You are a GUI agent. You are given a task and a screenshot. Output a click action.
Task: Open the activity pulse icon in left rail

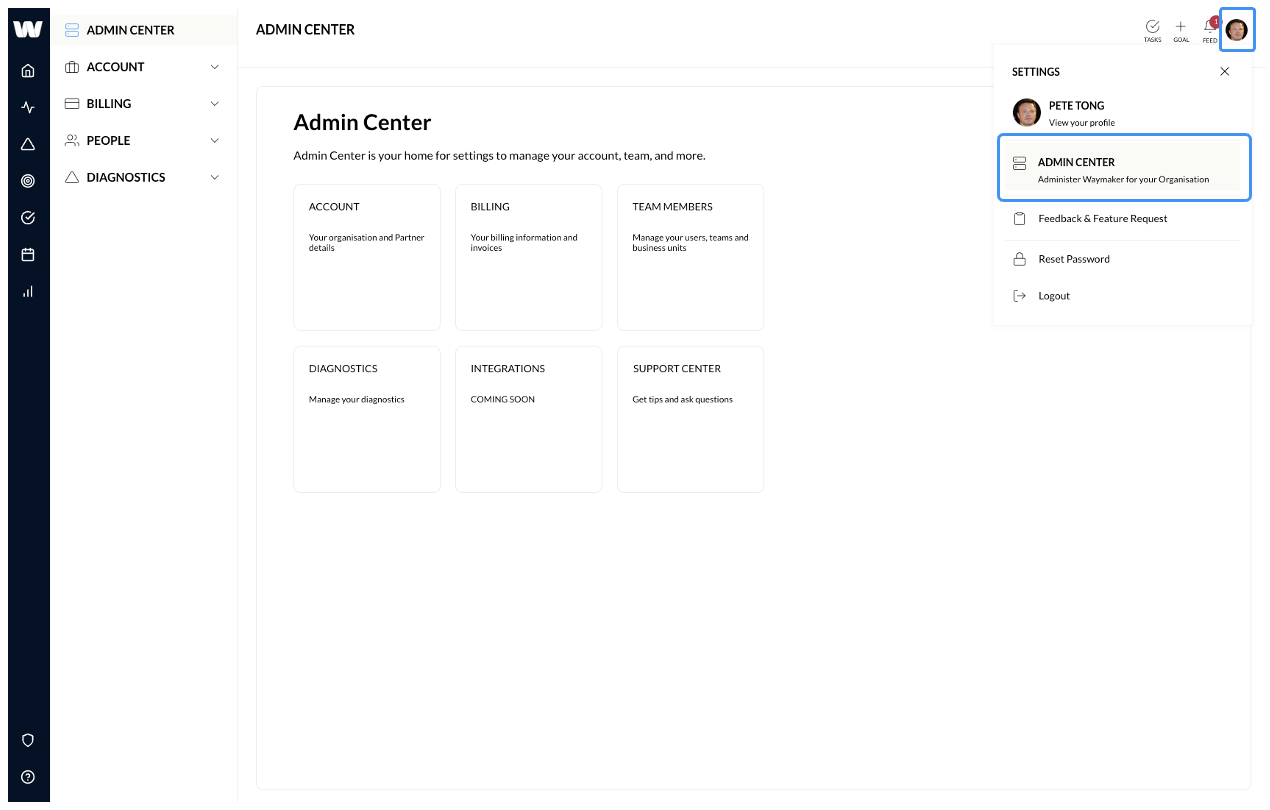28,107
